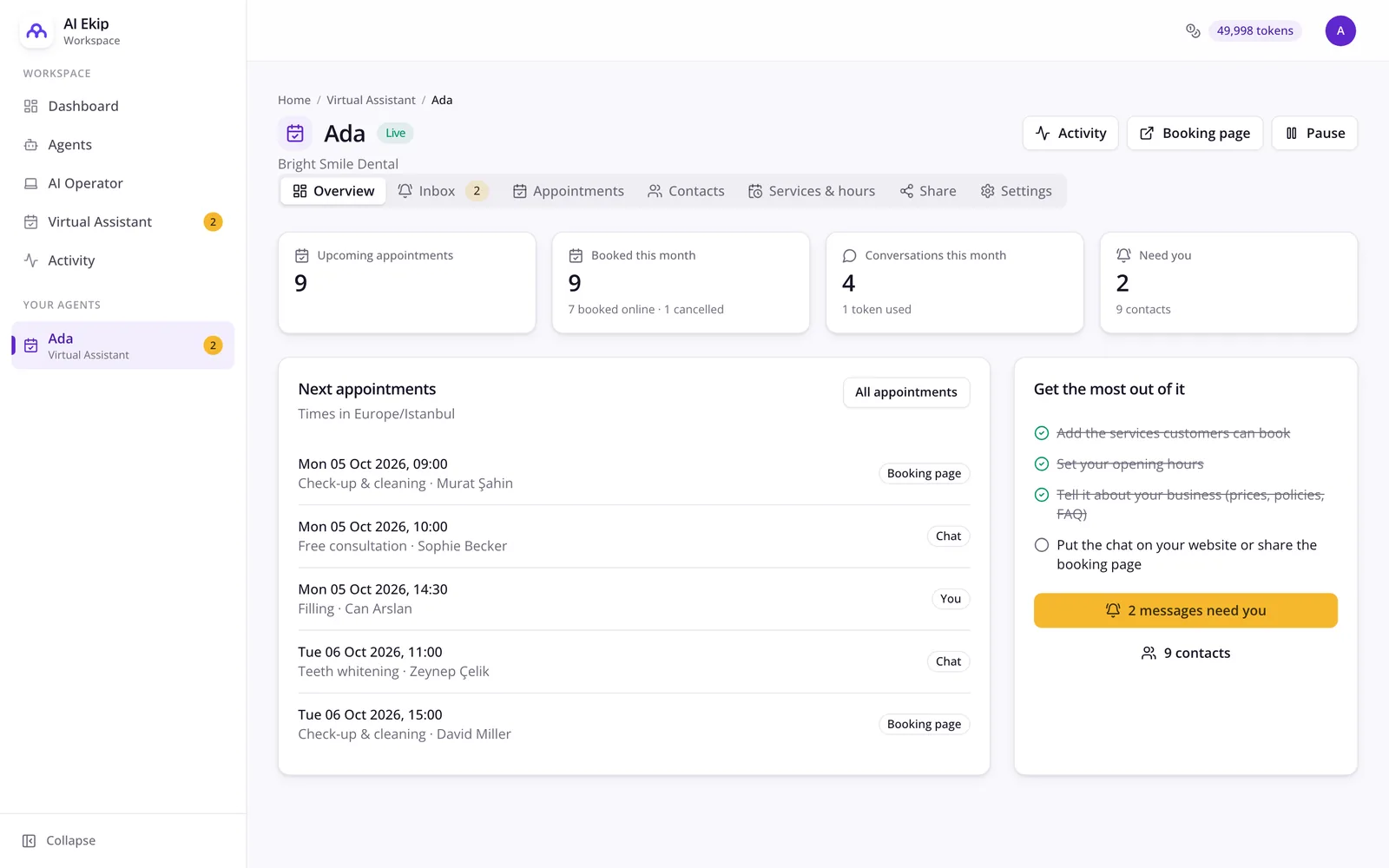Screen dimensions: 1389x868
Task: Select the Ada agent in Your Agents
Action: pyautogui.click(x=123, y=345)
